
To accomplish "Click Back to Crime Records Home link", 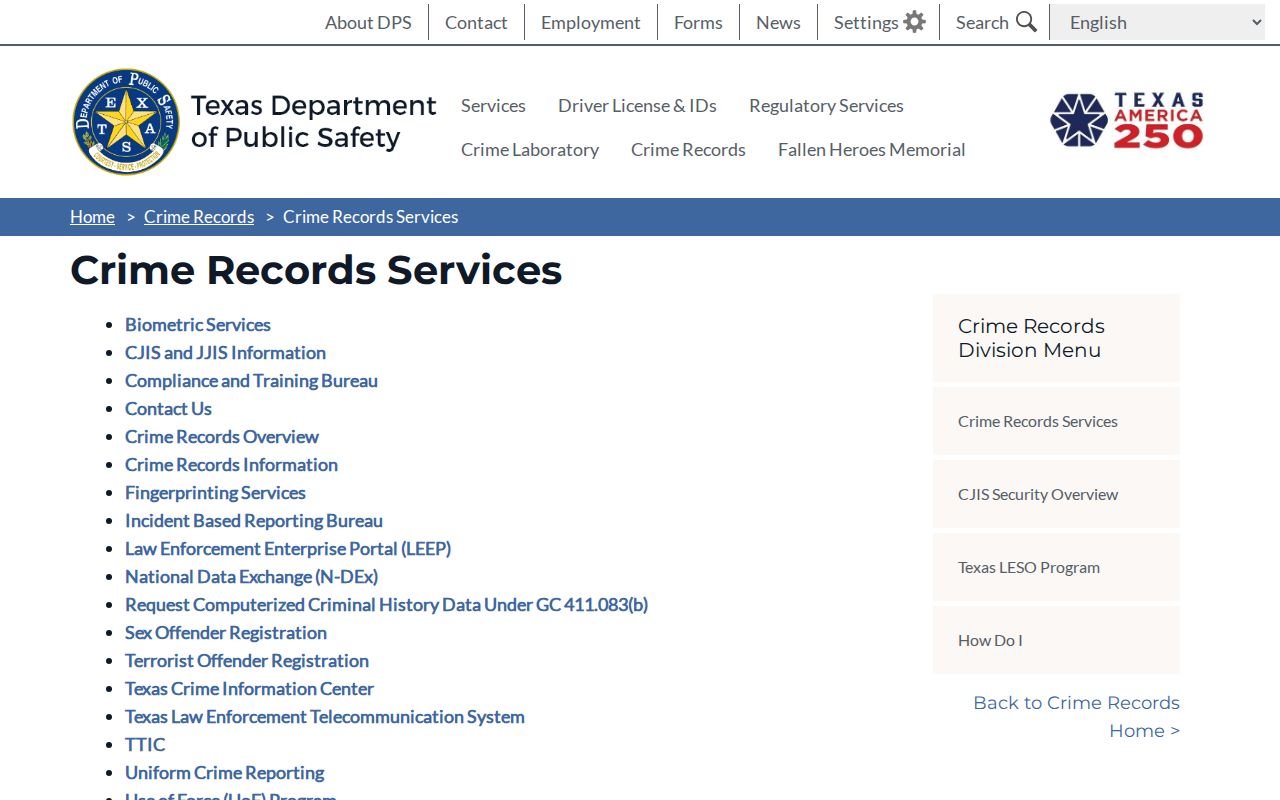I will [x=1077, y=716].
